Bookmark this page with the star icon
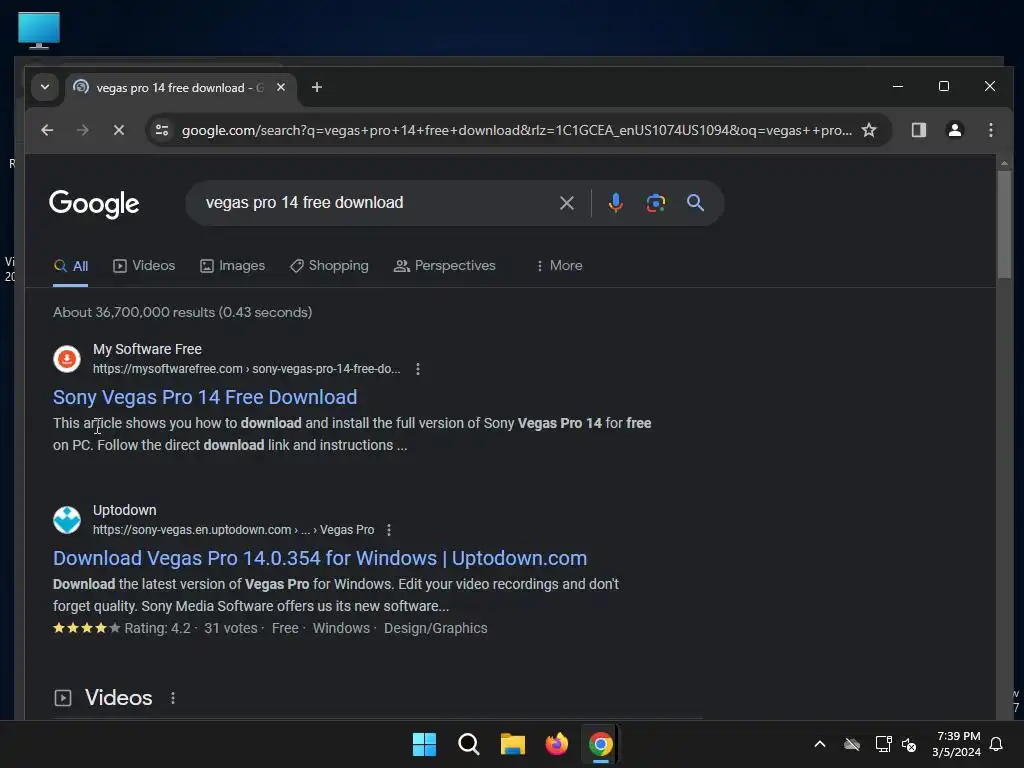Viewport: 1024px width, 768px height. coord(869,130)
